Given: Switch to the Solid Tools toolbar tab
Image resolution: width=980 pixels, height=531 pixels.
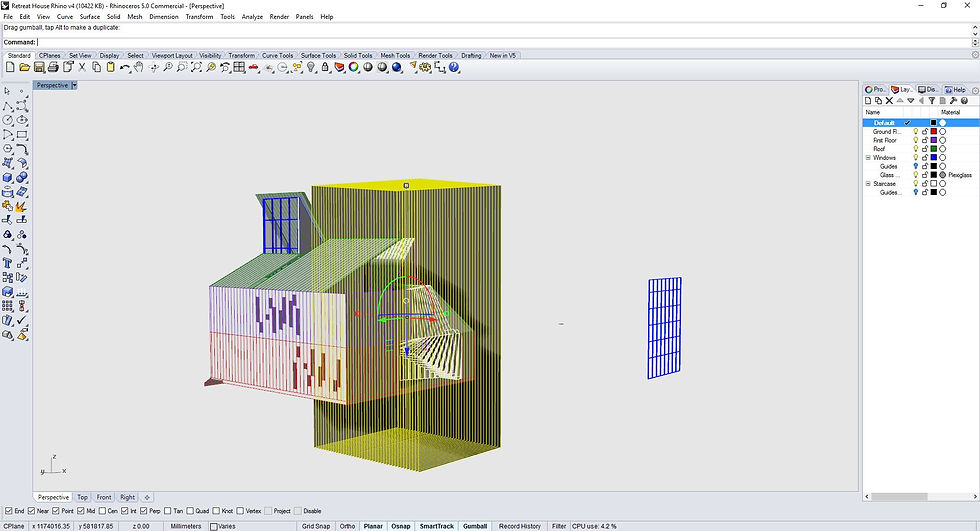Looking at the screenshot, I should coord(358,56).
